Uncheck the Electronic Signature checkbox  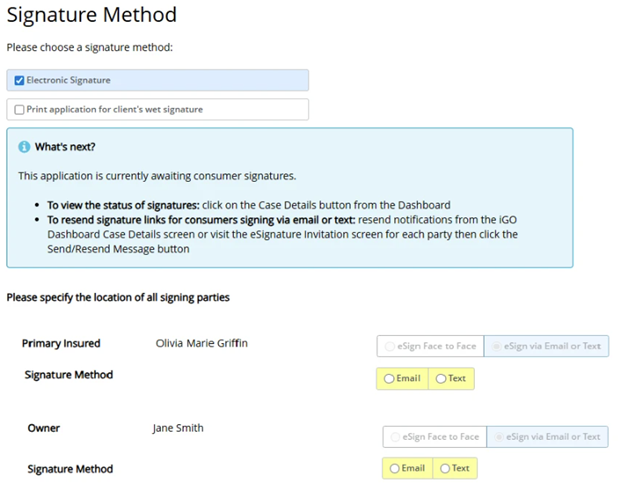click(x=20, y=80)
